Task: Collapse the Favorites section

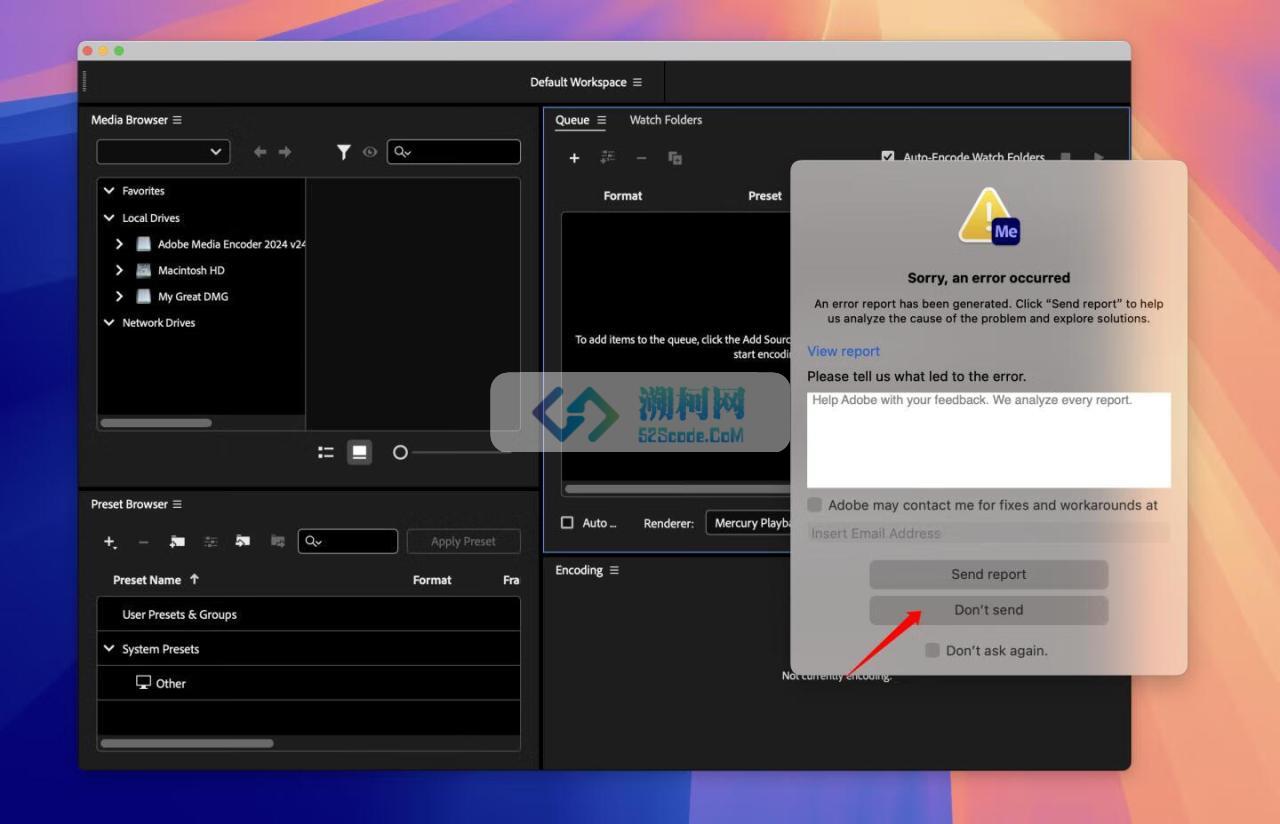Action: tap(109, 190)
